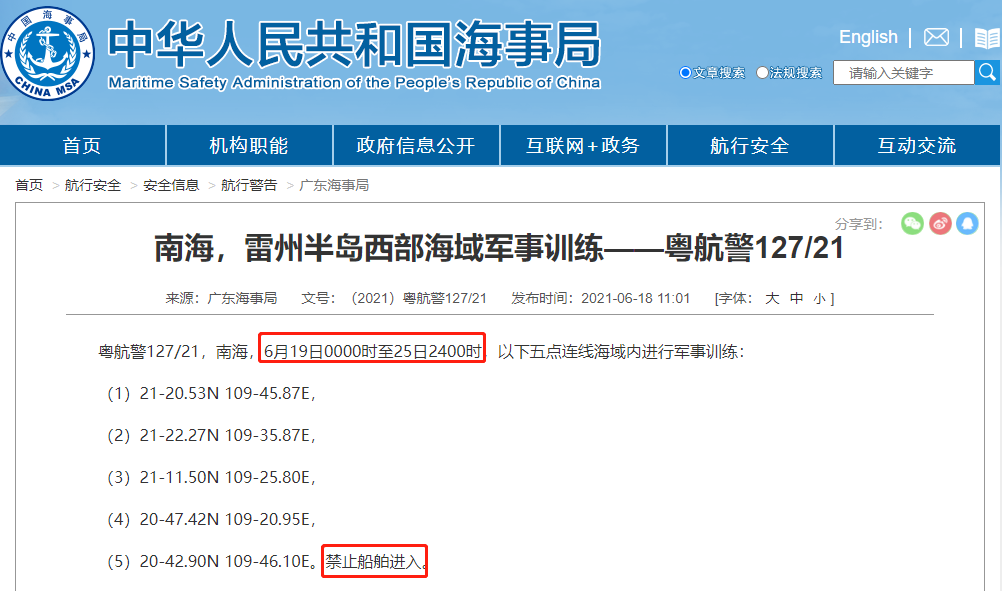Share the article via Weibo icon
Image resolution: width=1002 pixels, height=591 pixels.
[x=940, y=223]
